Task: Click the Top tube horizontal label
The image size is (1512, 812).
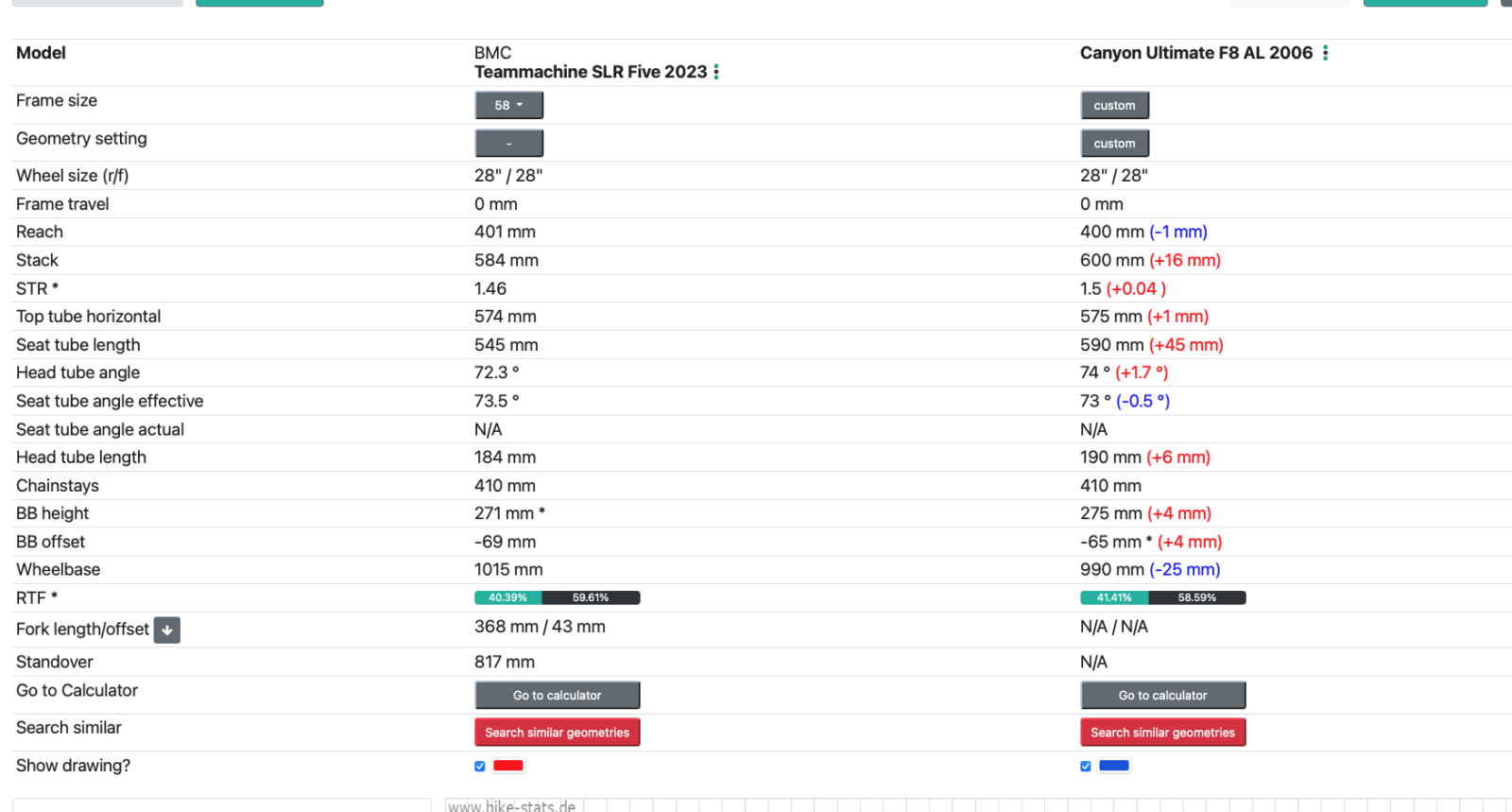Action: coord(88,317)
